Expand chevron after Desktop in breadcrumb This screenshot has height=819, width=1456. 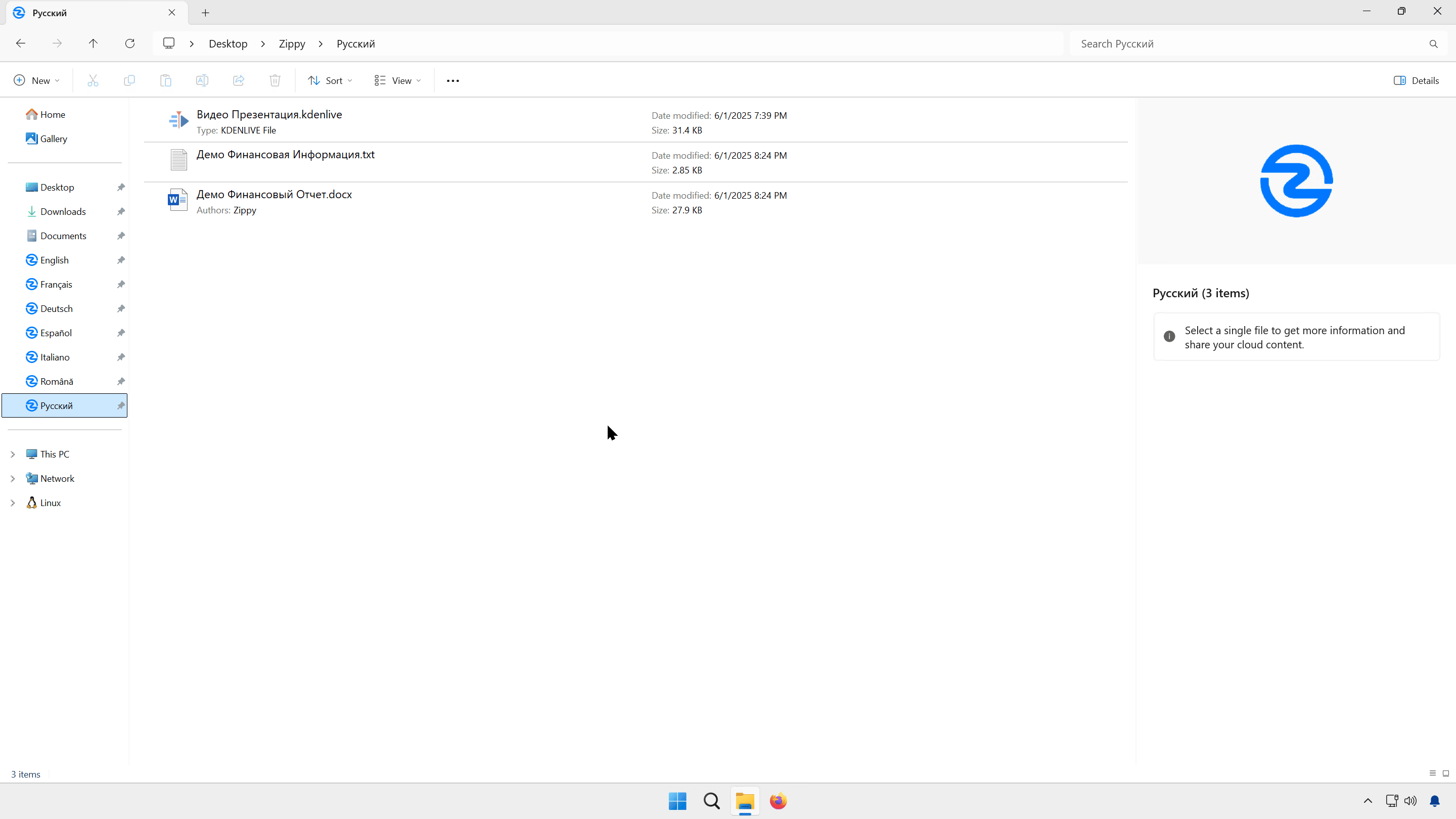263,43
